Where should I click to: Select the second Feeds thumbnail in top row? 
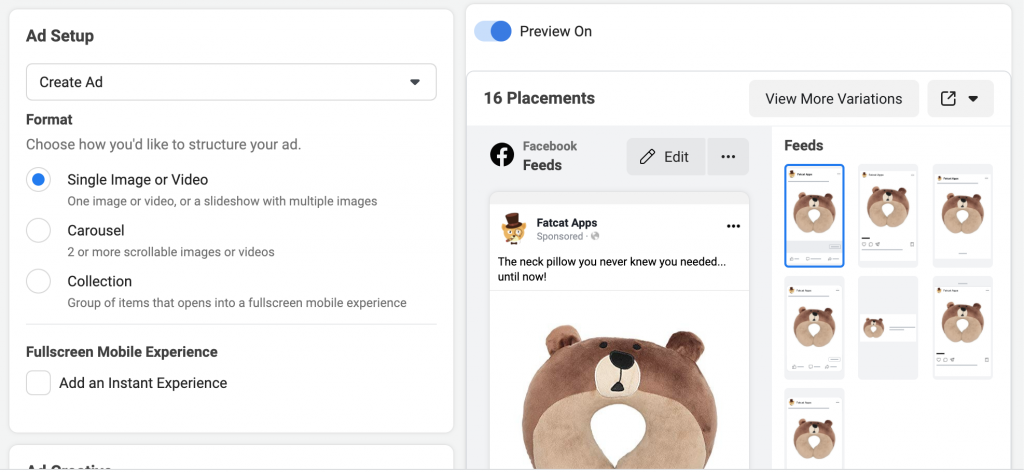click(888, 214)
